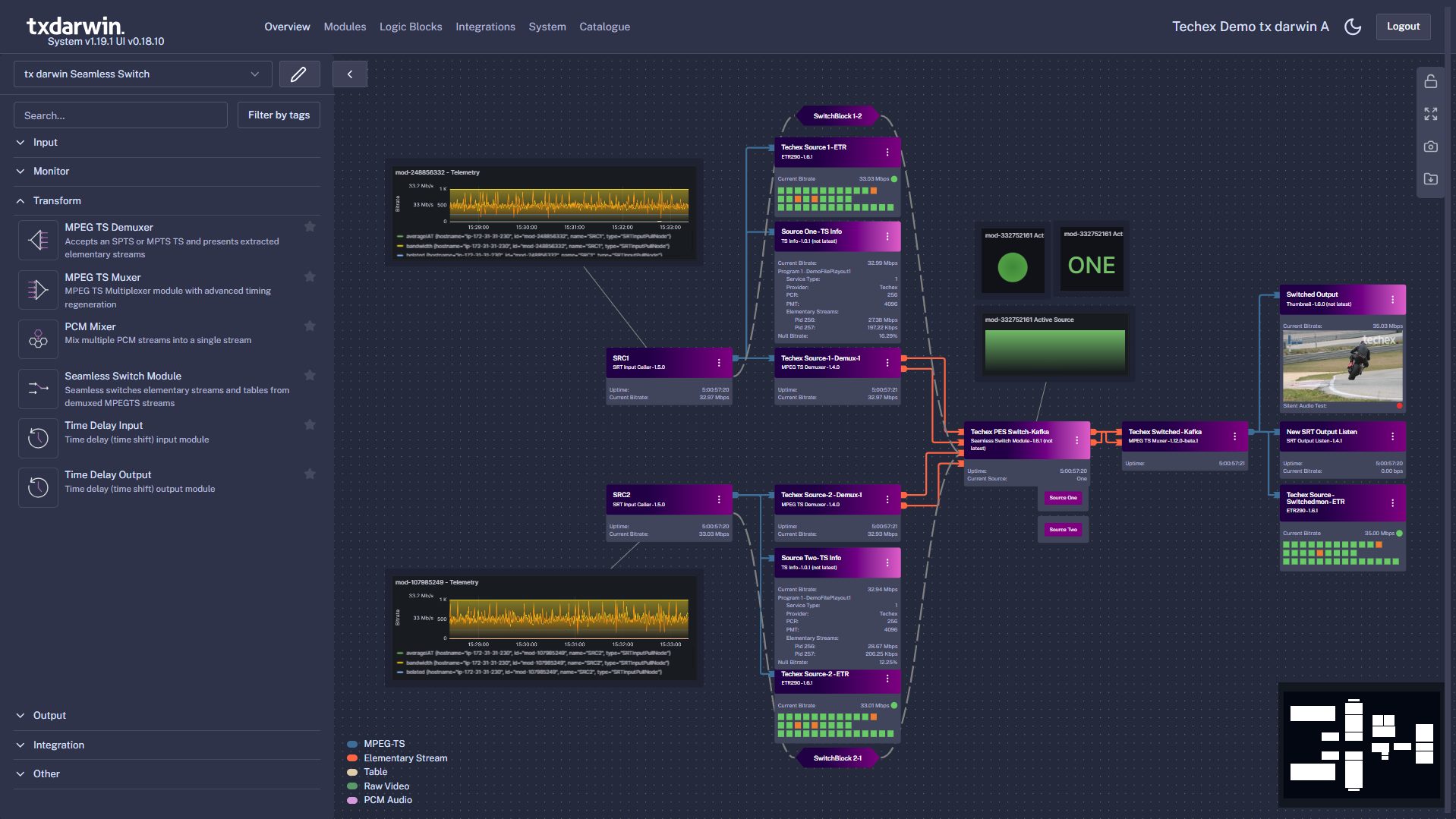Open Techex PES Switch-Kafka options menu
This screenshot has height=819, width=1456.
tap(1076, 440)
